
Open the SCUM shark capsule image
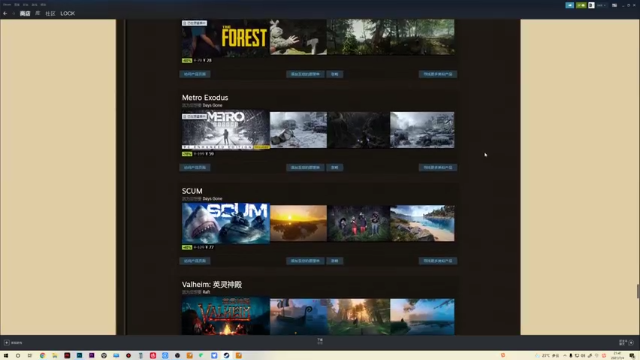[226, 223]
